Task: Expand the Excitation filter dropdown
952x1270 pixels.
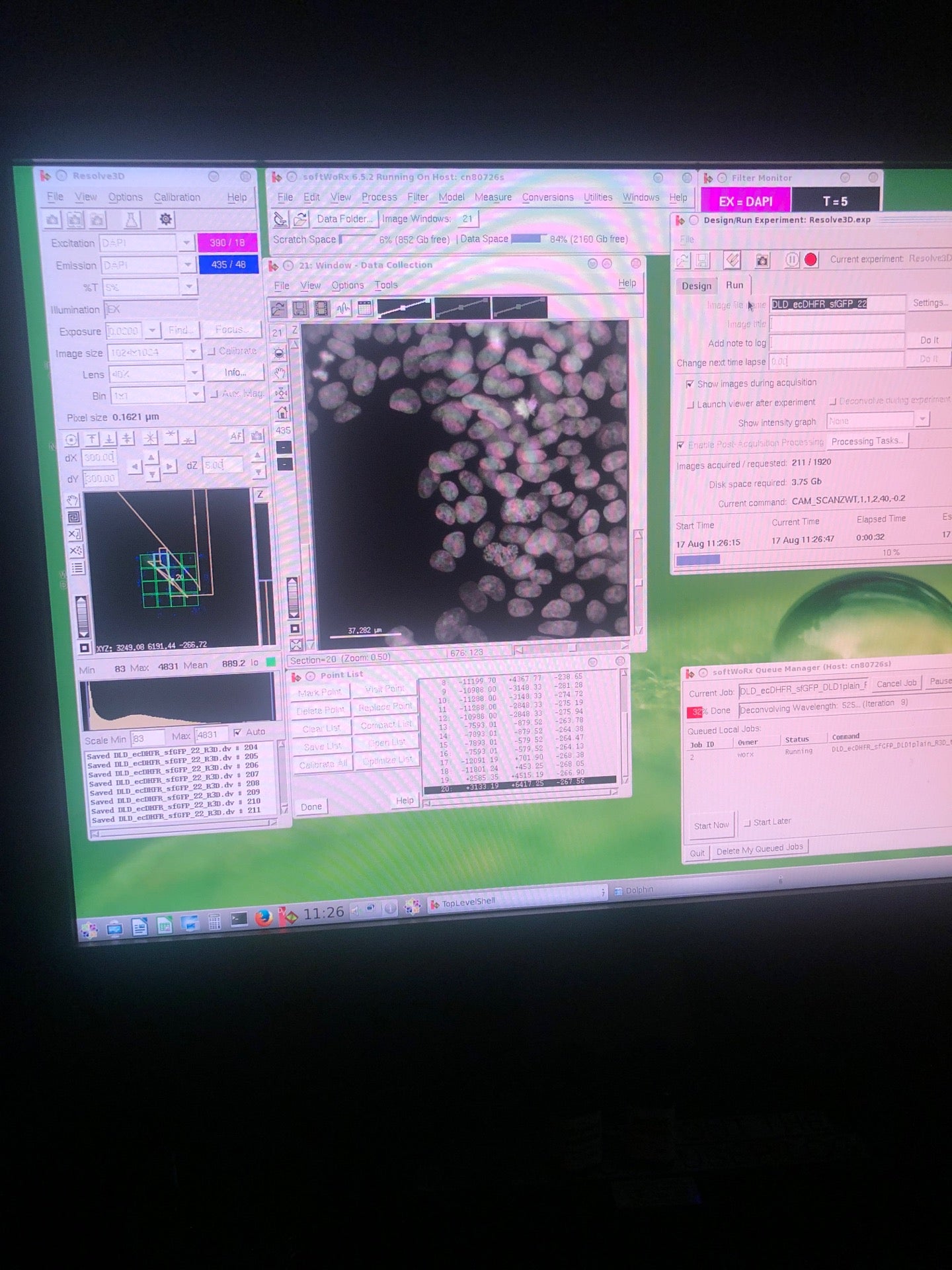Action: point(186,243)
